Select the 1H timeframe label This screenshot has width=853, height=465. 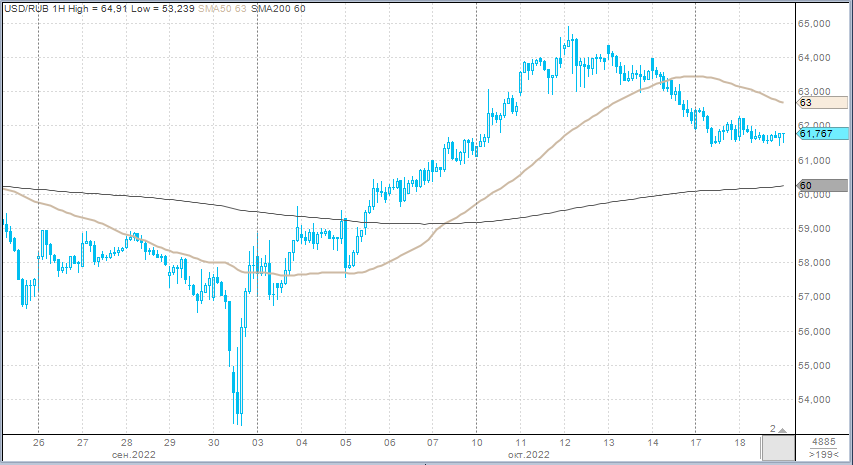[57, 8]
